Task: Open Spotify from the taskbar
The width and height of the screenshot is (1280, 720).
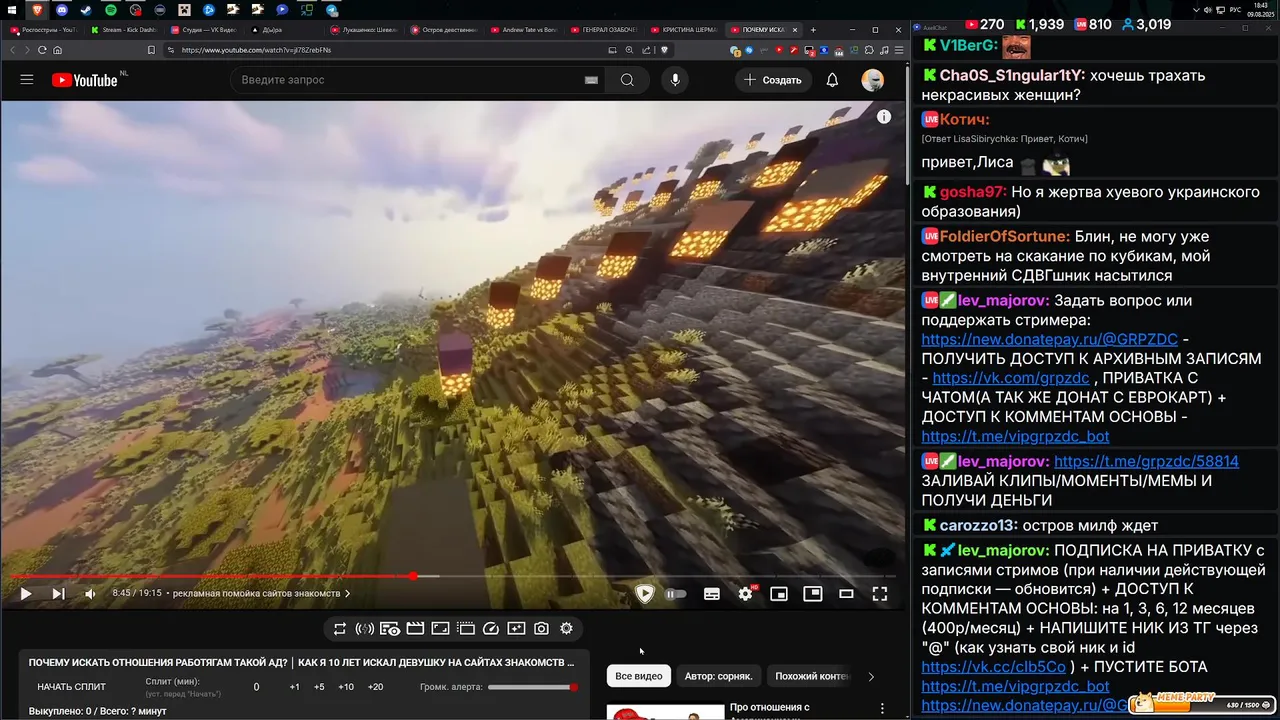Action: (x=110, y=9)
